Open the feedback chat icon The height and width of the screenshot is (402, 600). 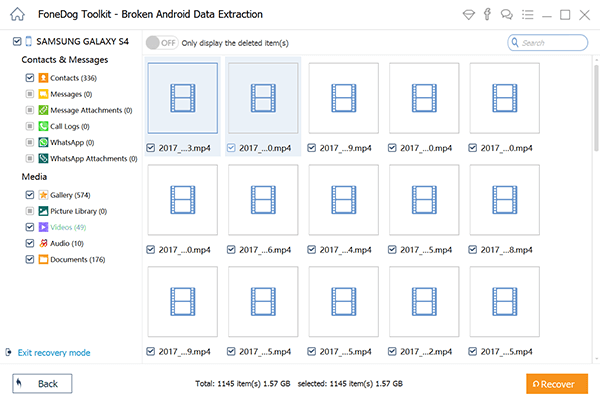click(x=507, y=15)
